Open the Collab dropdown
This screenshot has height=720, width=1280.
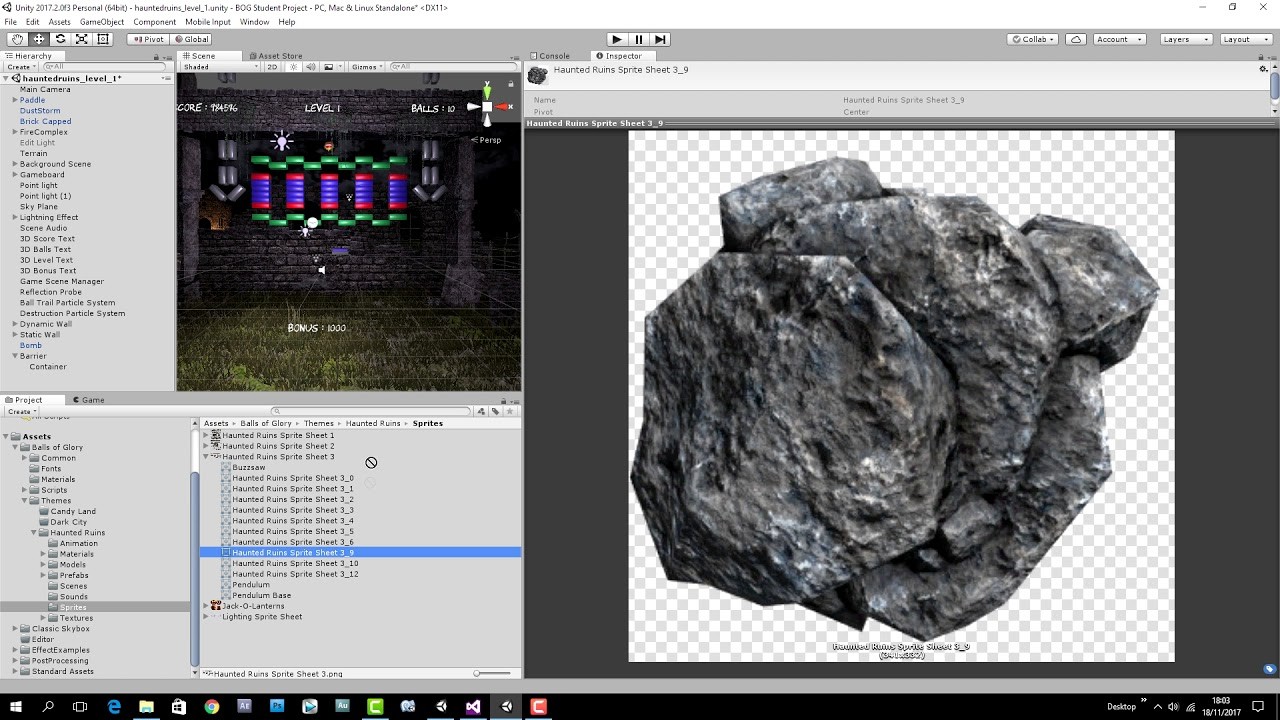tap(1034, 39)
